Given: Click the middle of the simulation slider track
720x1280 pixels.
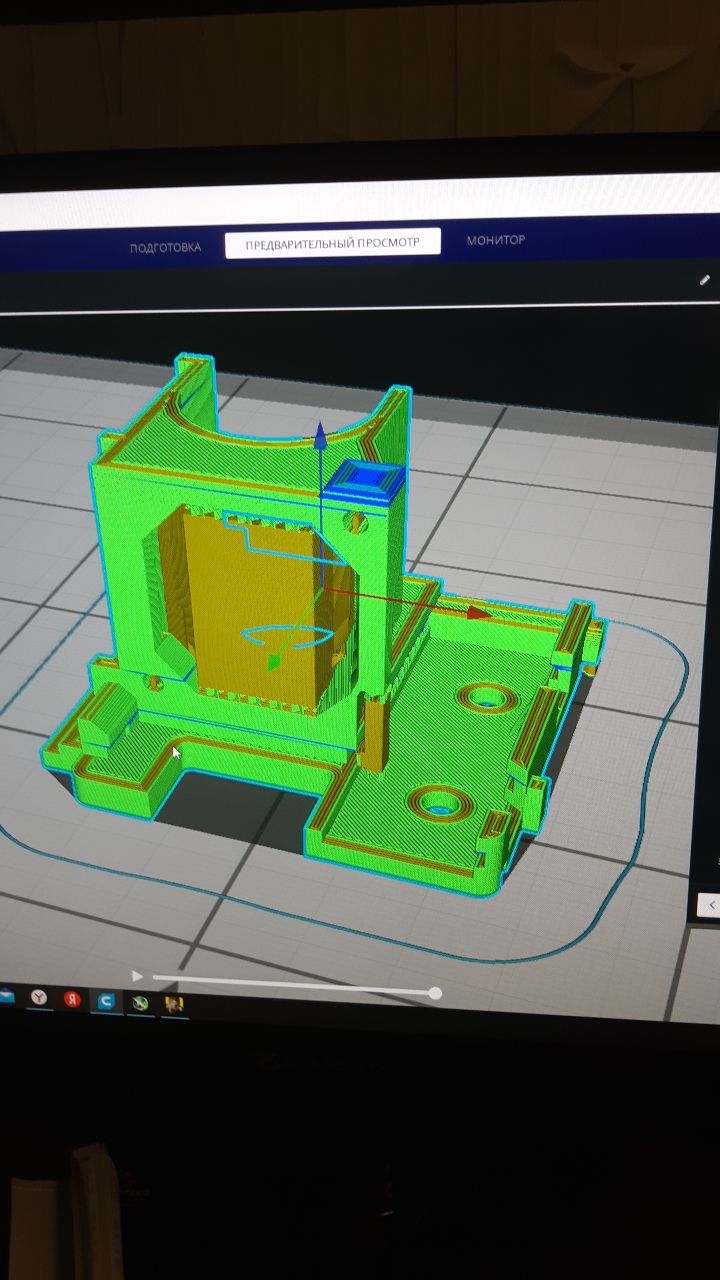Looking at the screenshot, I should click(x=293, y=985).
